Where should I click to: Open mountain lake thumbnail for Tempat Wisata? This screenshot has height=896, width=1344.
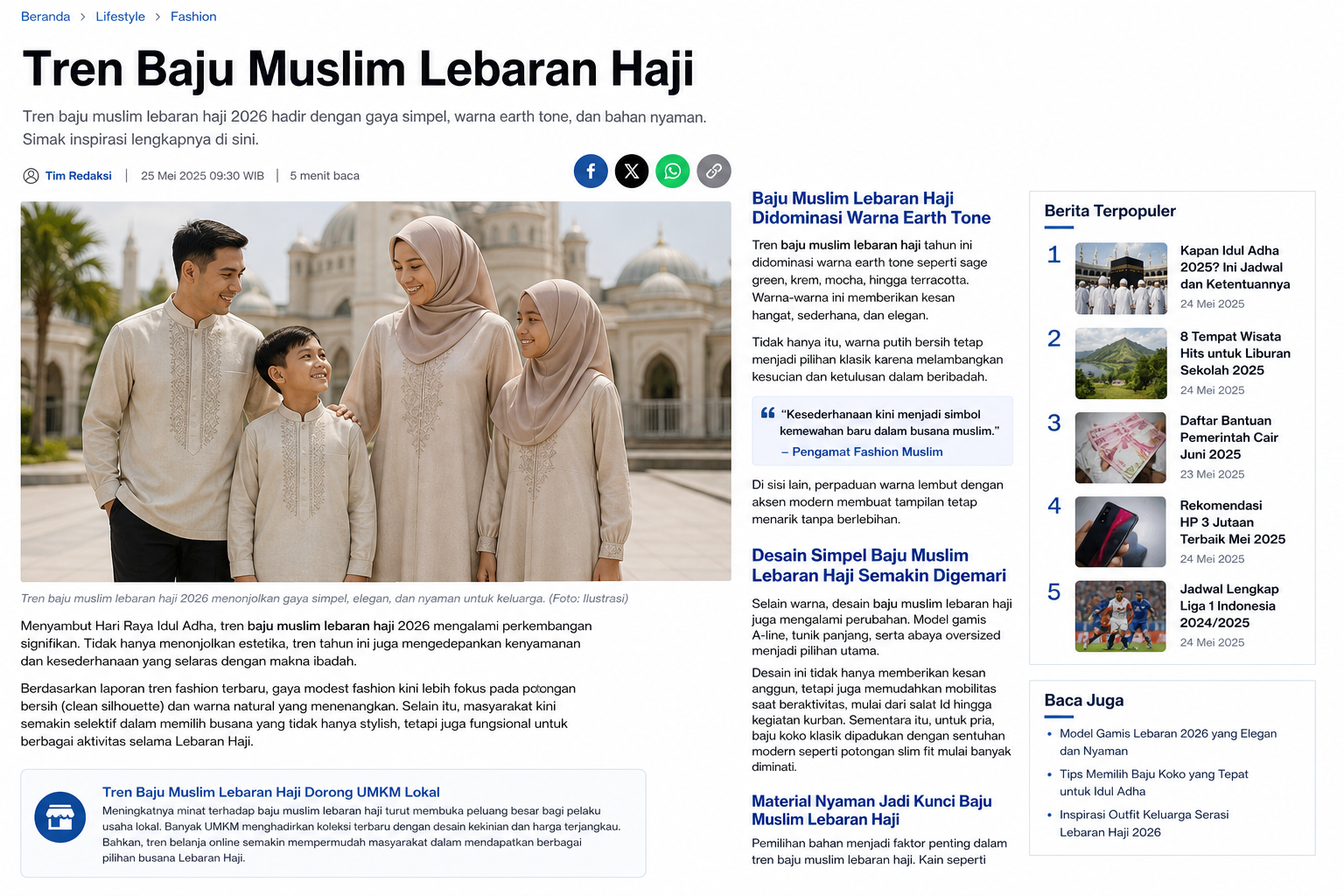pyautogui.click(x=1121, y=363)
